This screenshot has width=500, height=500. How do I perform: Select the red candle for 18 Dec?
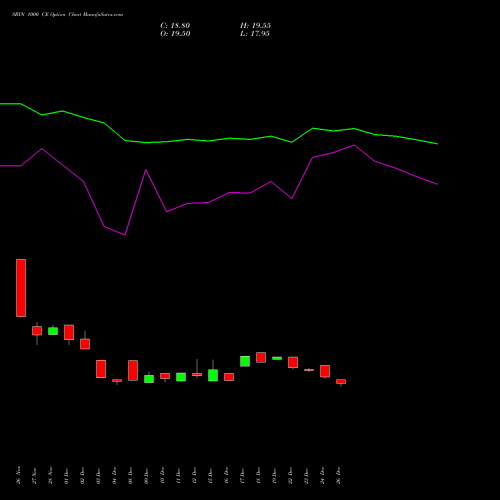point(261,357)
